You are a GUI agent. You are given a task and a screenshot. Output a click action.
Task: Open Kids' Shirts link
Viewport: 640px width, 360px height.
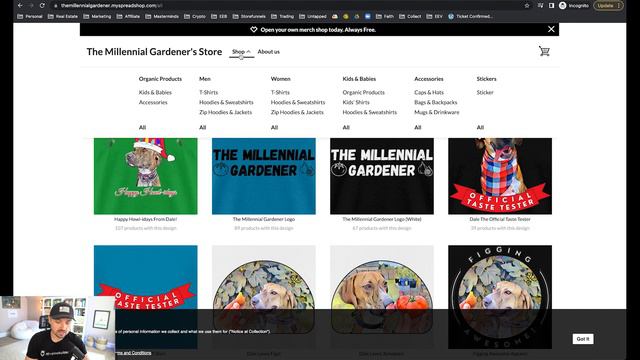(356, 102)
